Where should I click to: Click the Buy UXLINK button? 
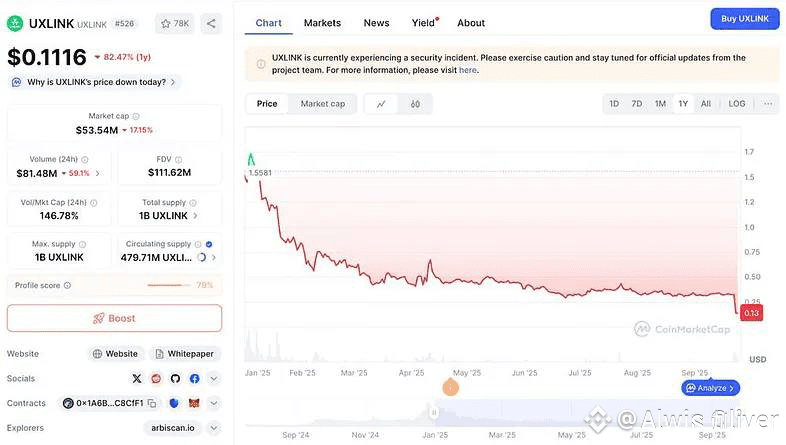click(x=744, y=19)
